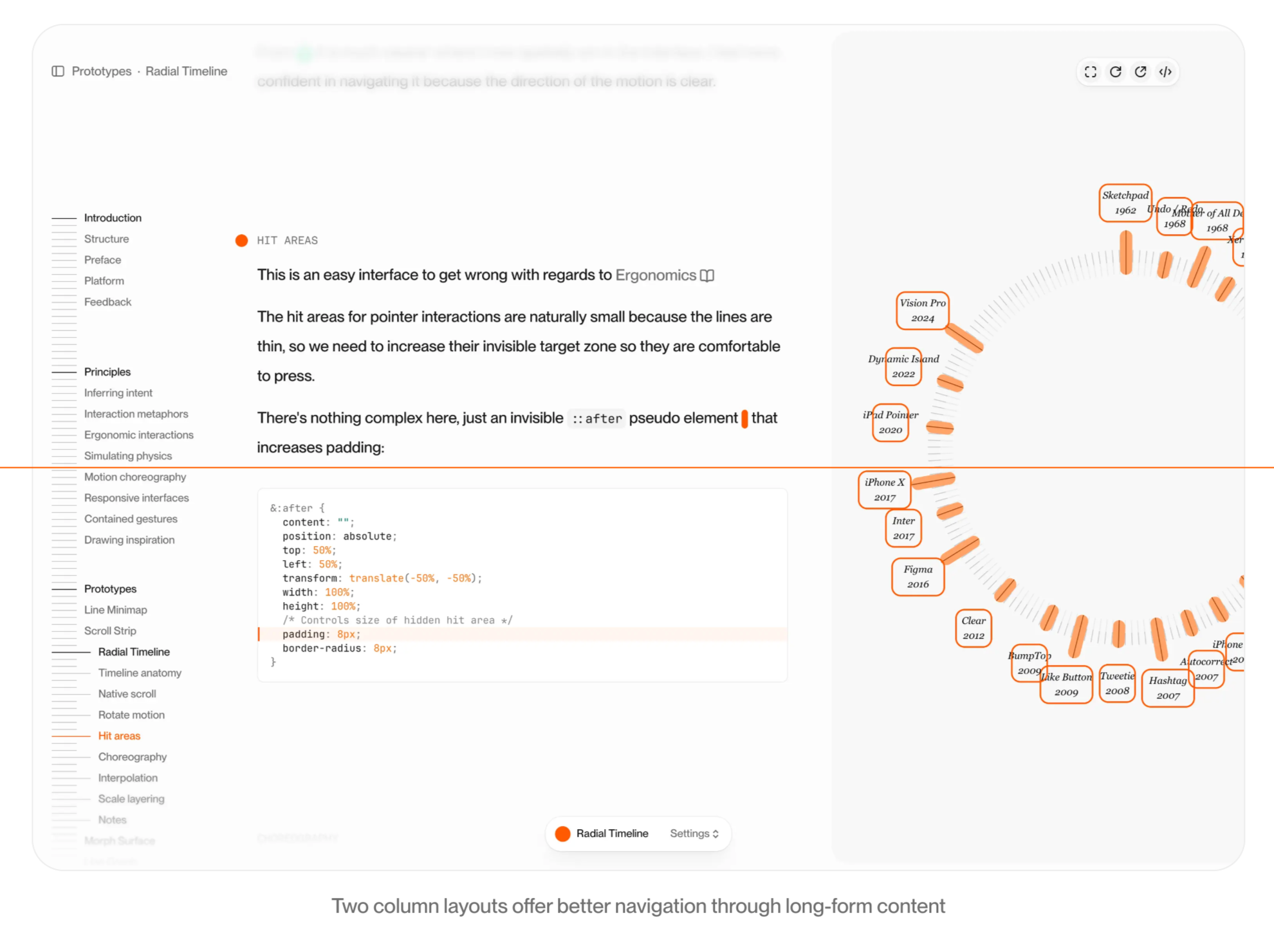Click the orange dot next to Radial Timeline
The image size is (1274, 952).
tap(563, 834)
